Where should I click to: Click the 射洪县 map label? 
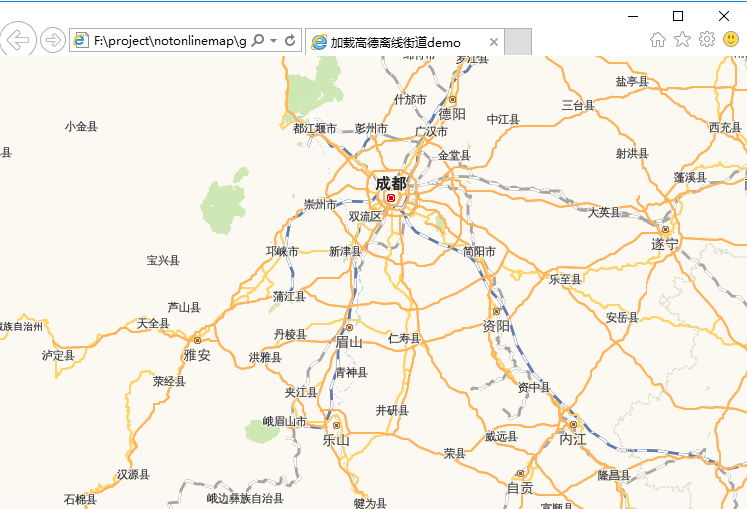[632, 153]
